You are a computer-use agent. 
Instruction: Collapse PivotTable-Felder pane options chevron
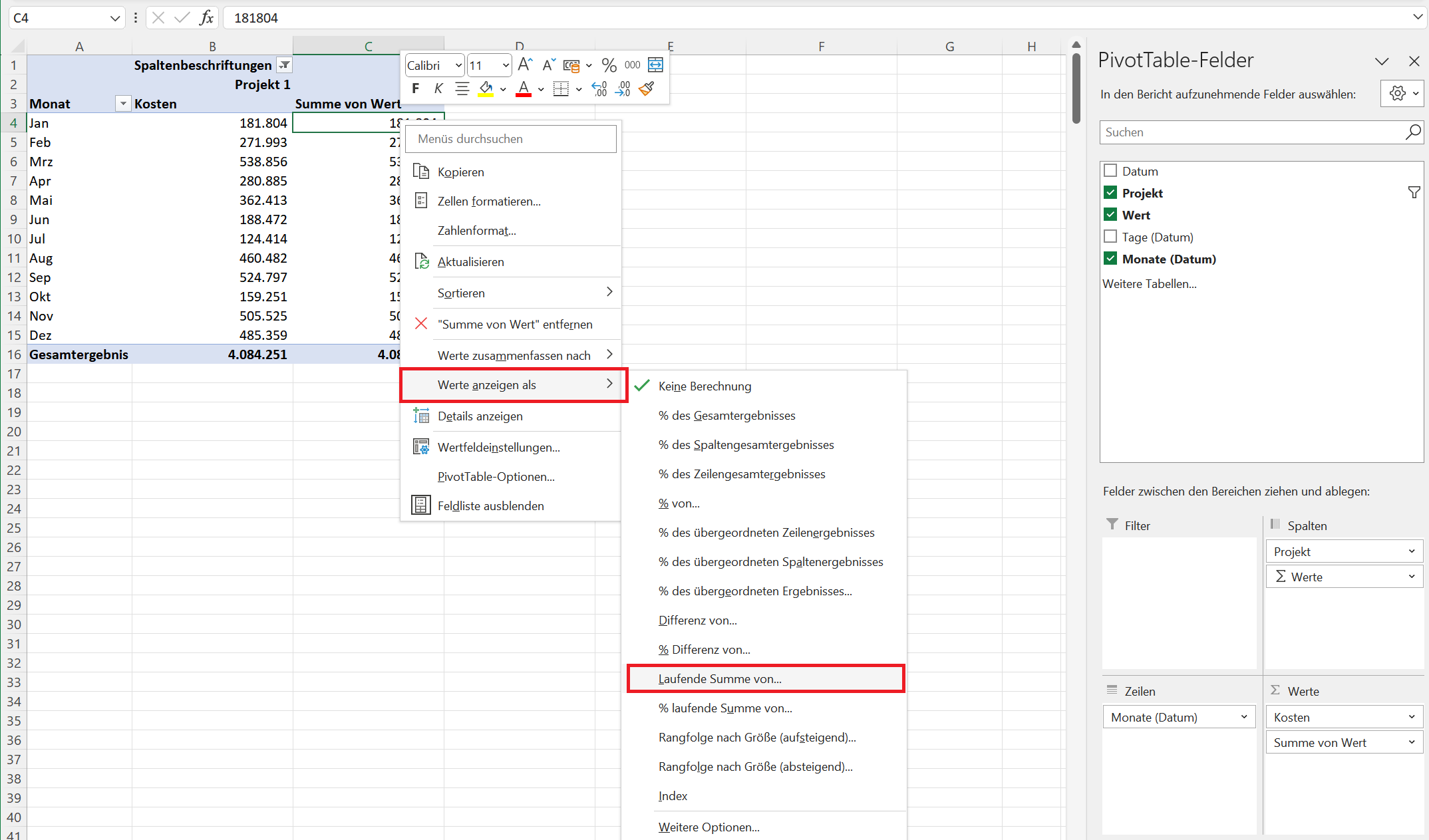click(1382, 61)
